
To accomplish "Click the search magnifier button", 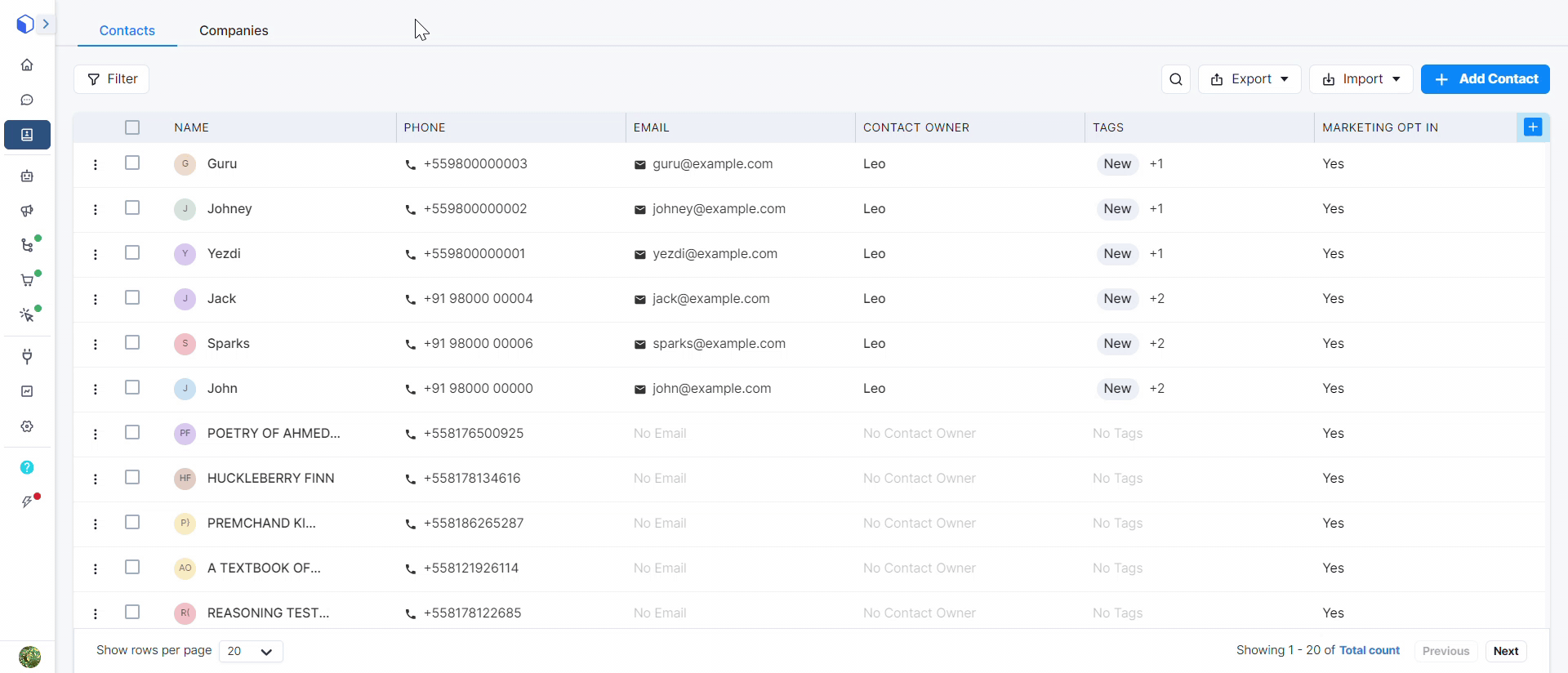I will click(x=1175, y=79).
